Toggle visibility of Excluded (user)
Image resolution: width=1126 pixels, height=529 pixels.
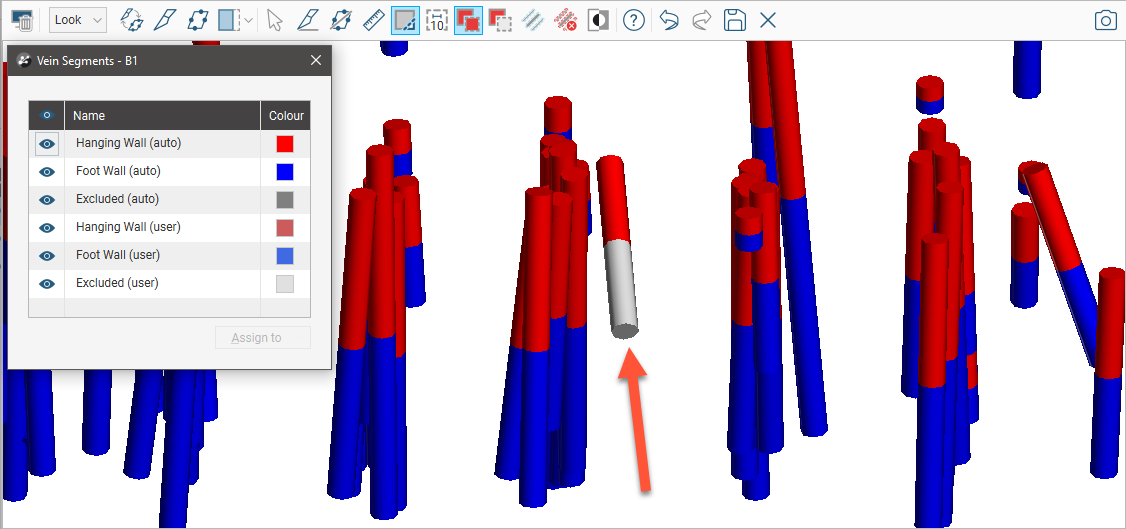tap(46, 284)
